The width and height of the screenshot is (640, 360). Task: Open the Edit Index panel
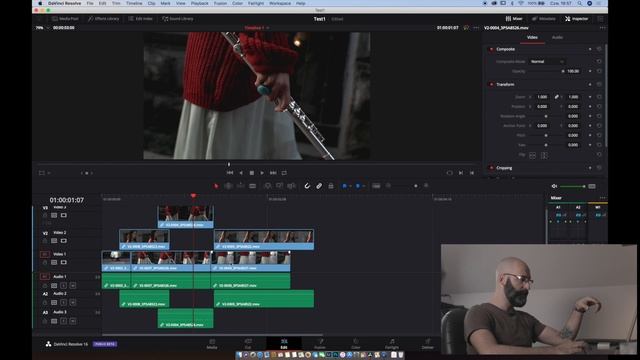coord(140,19)
